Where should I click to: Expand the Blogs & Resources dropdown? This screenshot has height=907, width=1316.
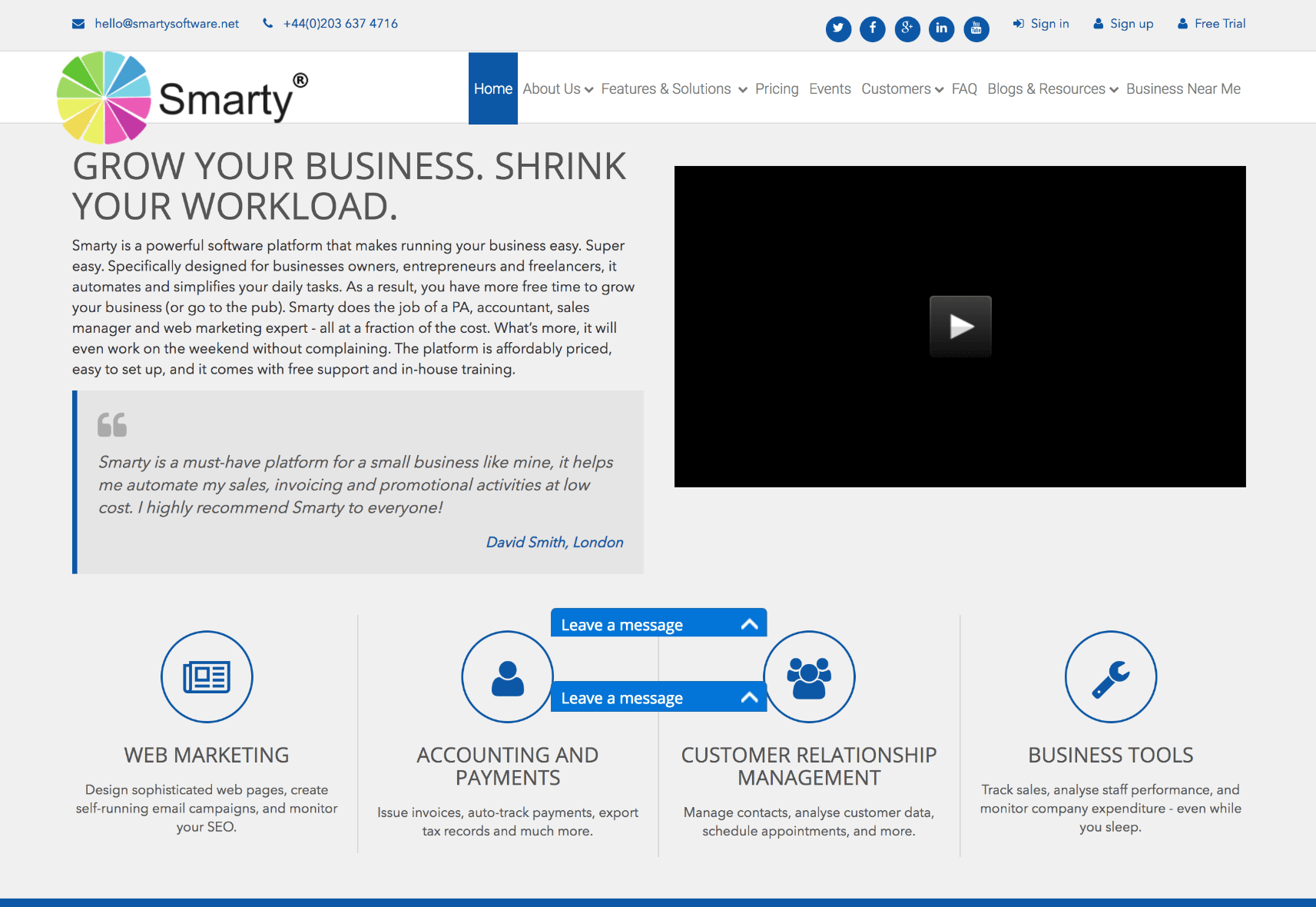click(x=1052, y=89)
